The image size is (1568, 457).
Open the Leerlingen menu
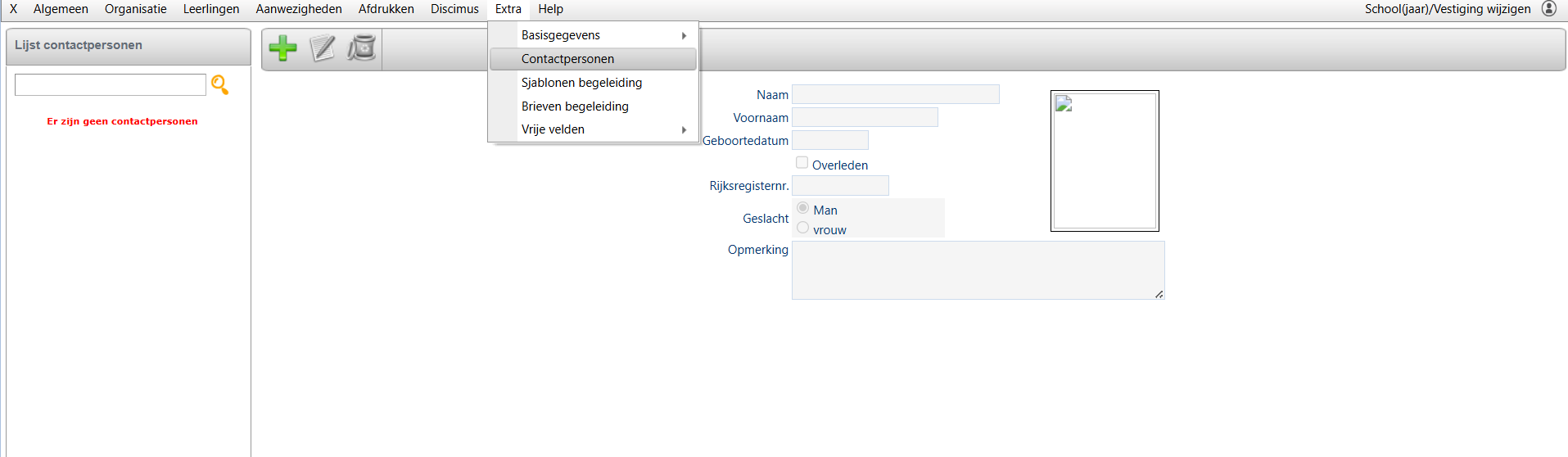[211, 9]
